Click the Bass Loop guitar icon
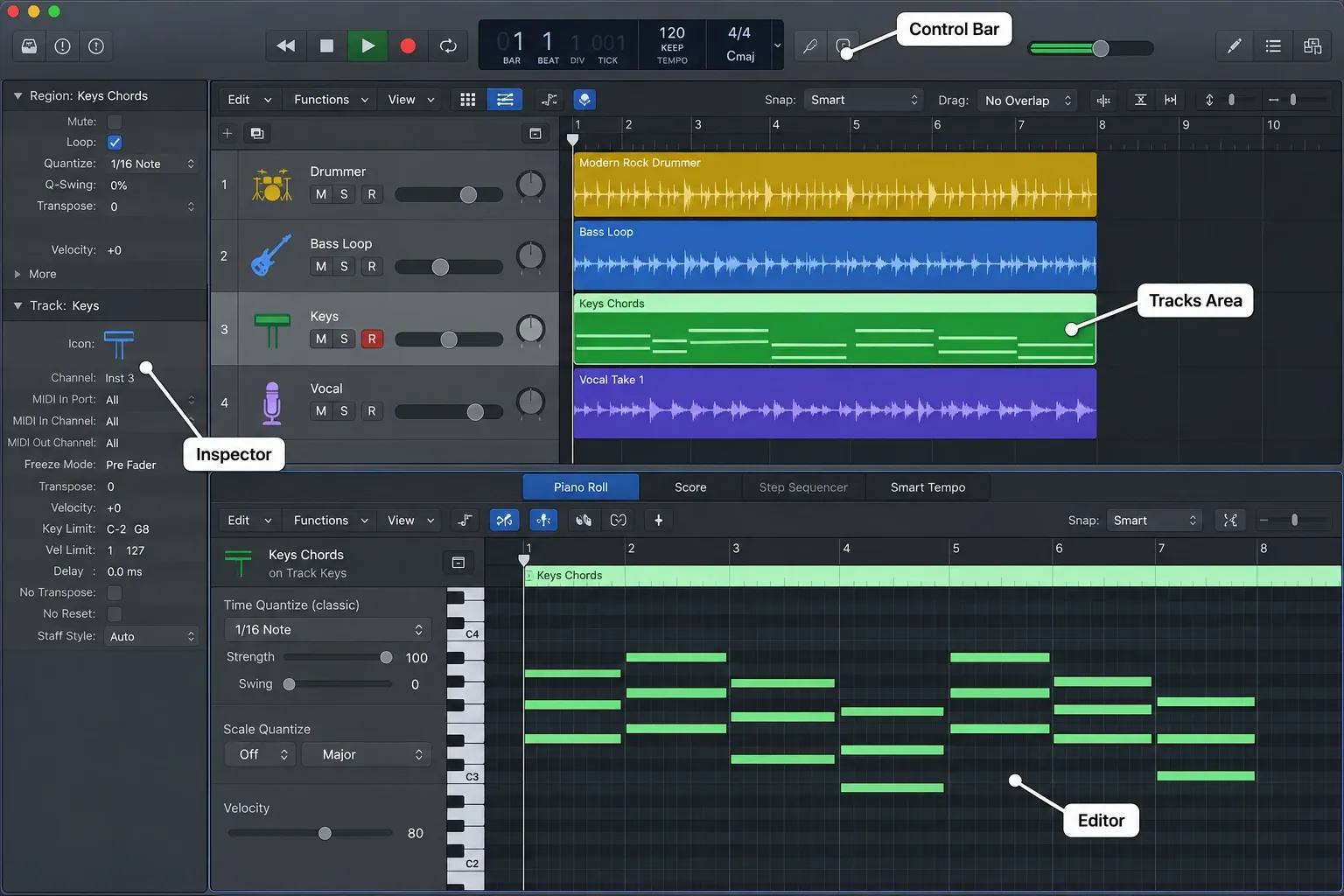1344x896 pixels. click(x=272, y=256)
